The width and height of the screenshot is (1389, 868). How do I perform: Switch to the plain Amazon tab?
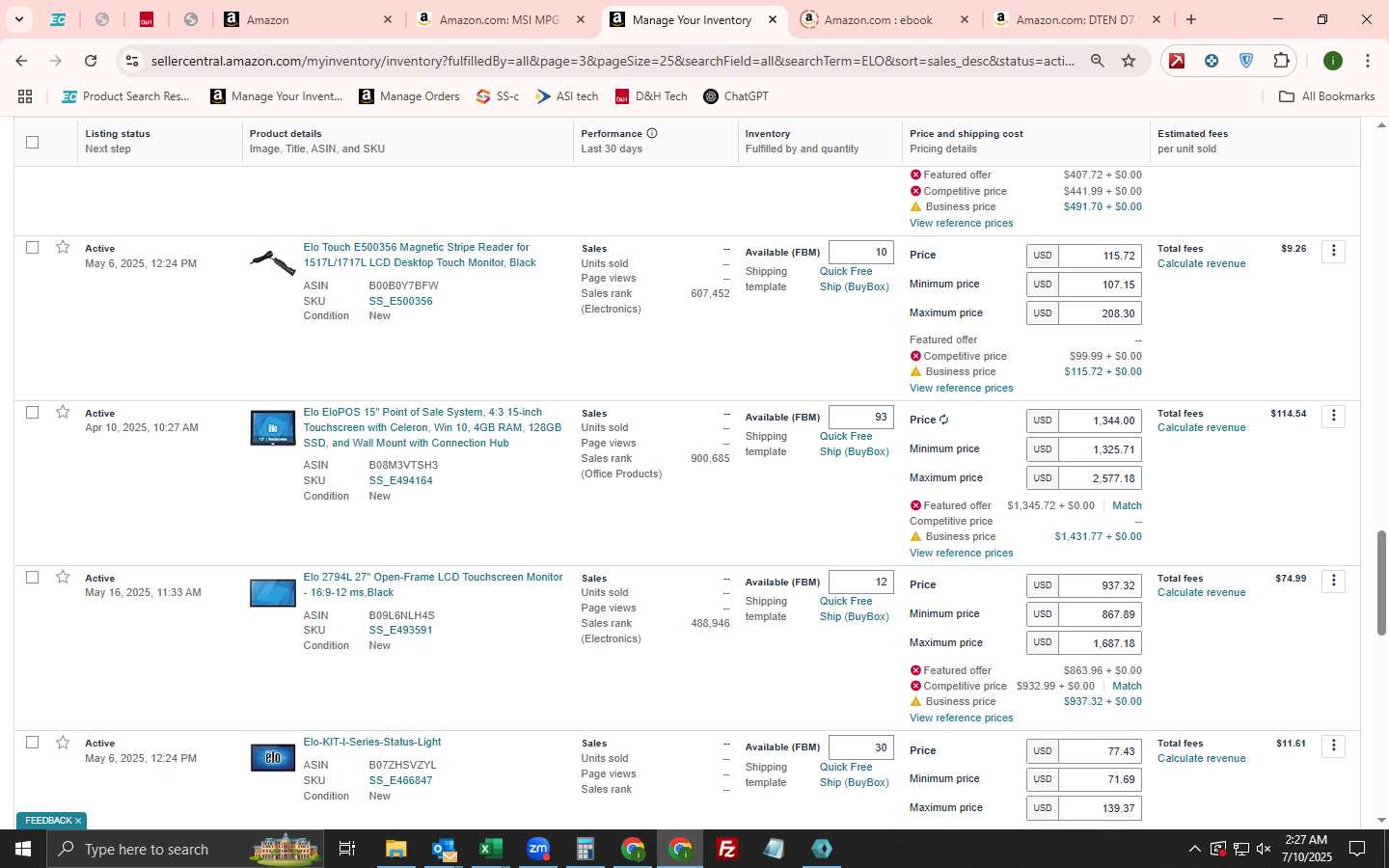pyautogui.click(x=309, y=19)
